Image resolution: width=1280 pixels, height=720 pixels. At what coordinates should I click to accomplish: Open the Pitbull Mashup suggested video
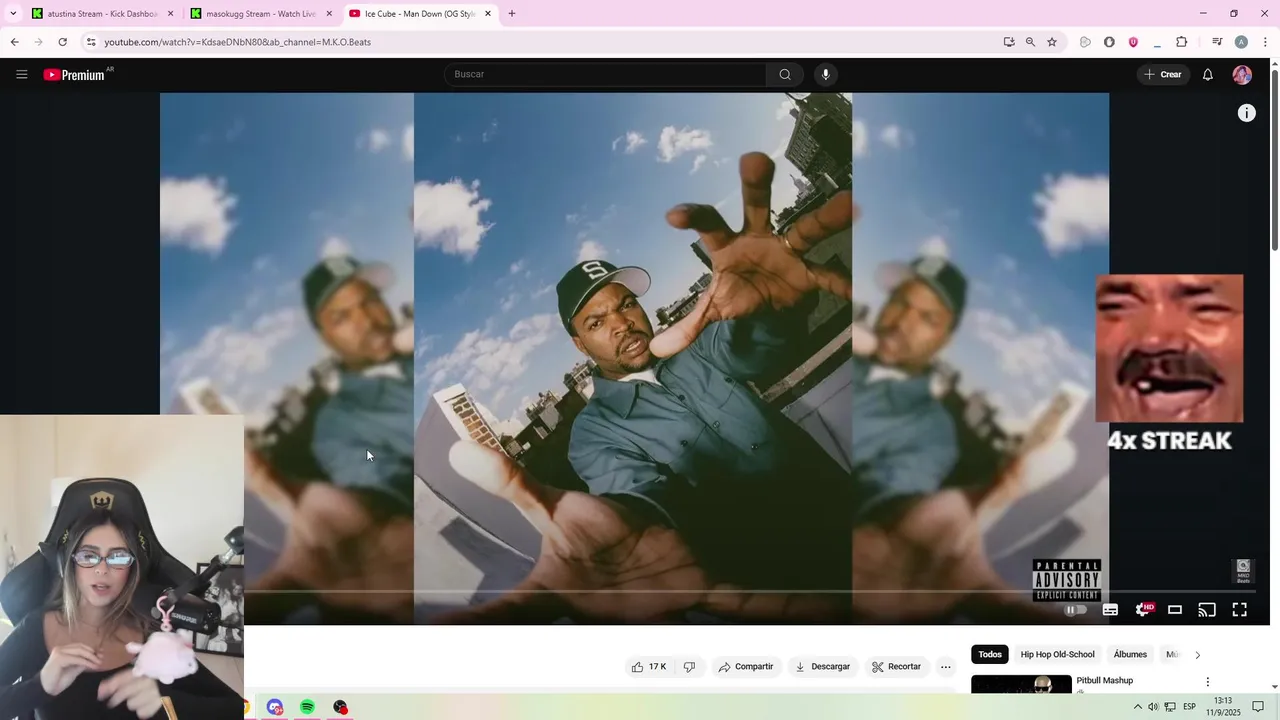[x=1104, y=681]
